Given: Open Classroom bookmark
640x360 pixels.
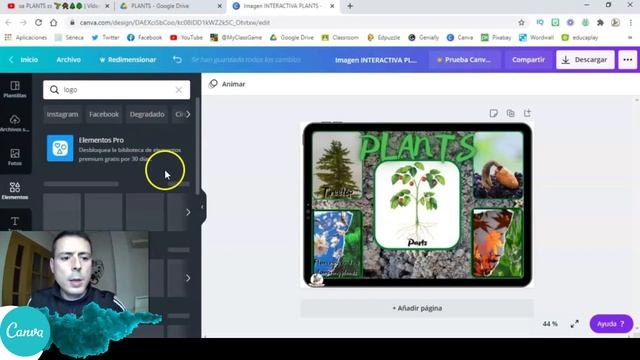Looking at the screenshot, I should [x=340, y=38].
